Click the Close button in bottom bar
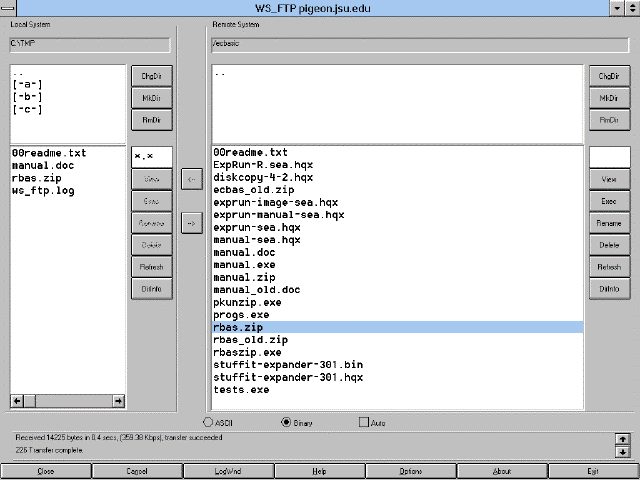This screenshot has width=640, height=480. pyautogui.click(x=46, y=471)
